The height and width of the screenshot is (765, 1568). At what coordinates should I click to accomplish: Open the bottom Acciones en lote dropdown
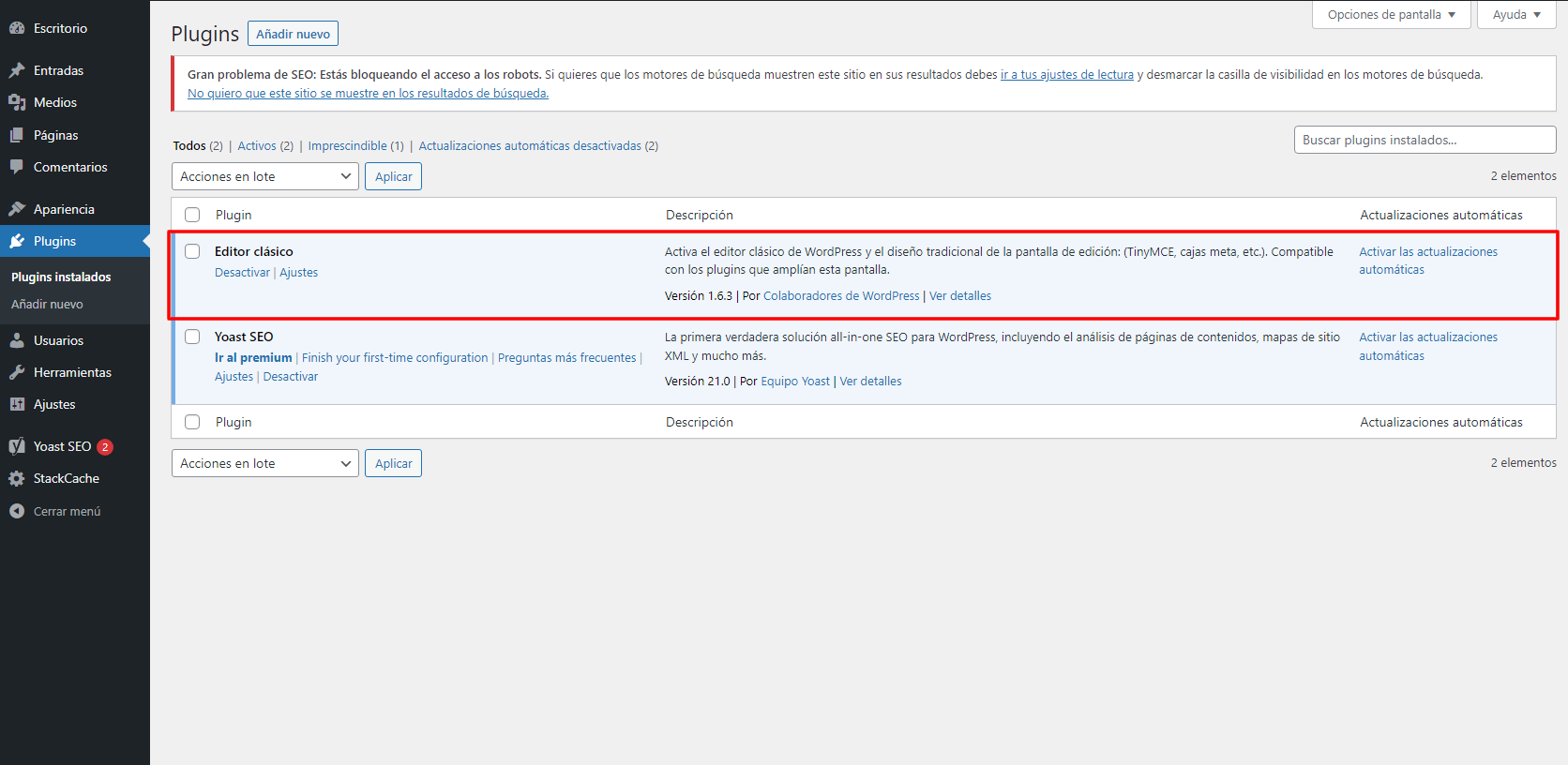[265, 463]
